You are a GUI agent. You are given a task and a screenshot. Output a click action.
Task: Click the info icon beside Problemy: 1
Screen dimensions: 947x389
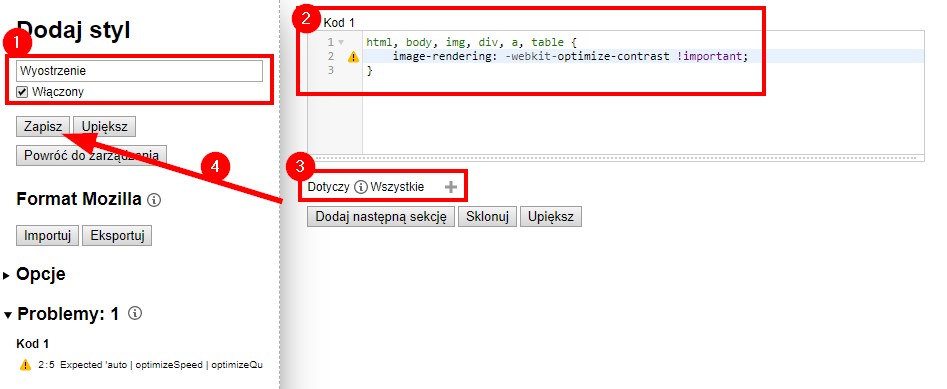(135, 313)
